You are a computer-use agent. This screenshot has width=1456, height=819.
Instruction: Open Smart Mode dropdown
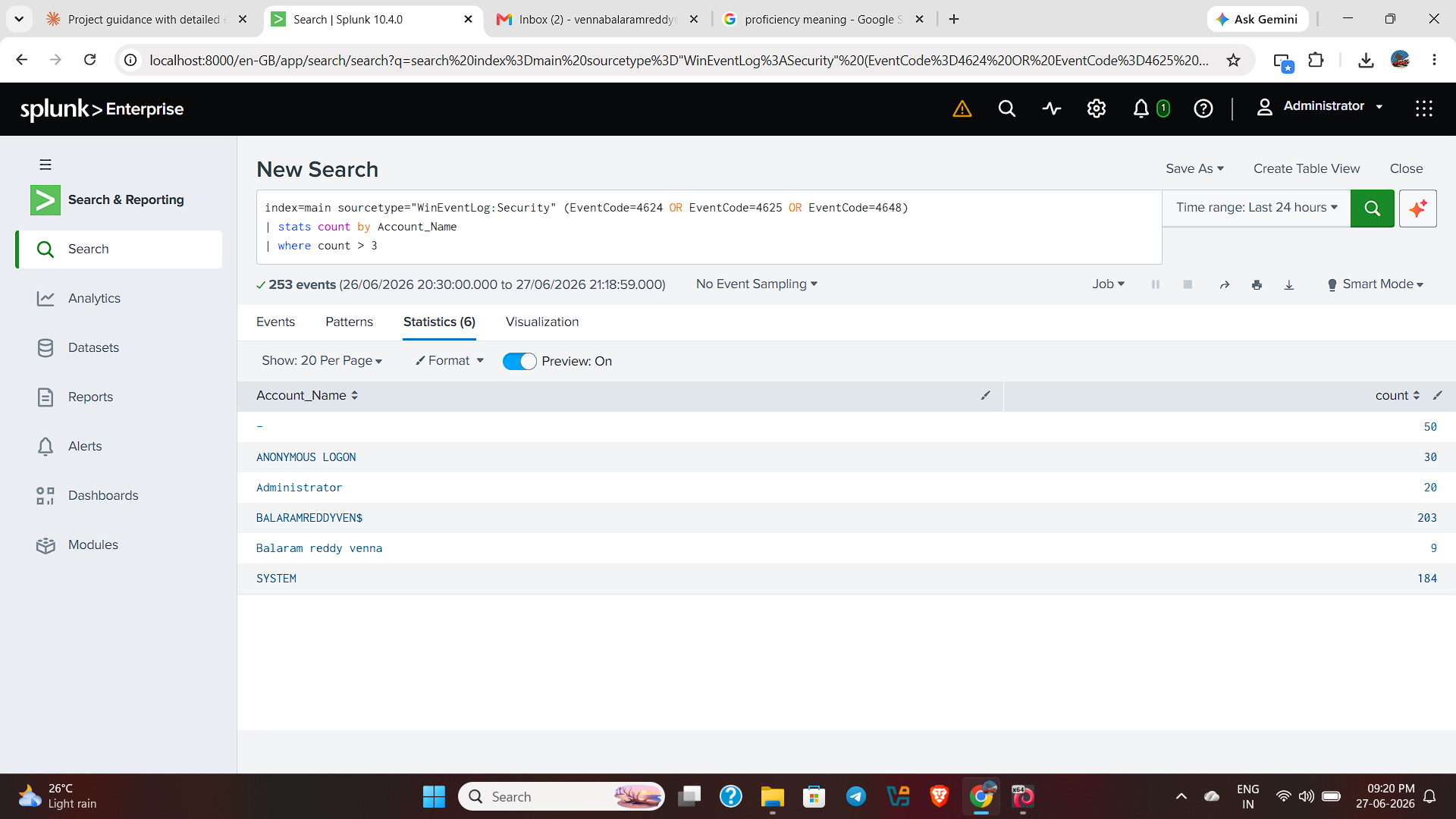tap(1375, 284)
